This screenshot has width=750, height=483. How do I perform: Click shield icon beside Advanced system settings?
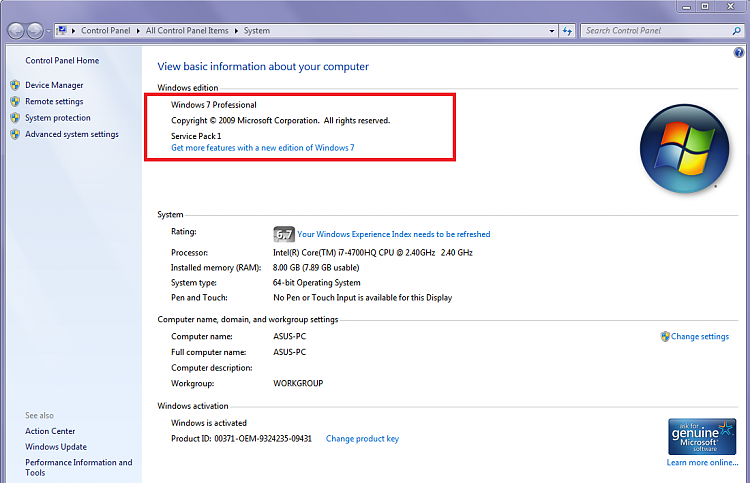click(x=15, y=134)
